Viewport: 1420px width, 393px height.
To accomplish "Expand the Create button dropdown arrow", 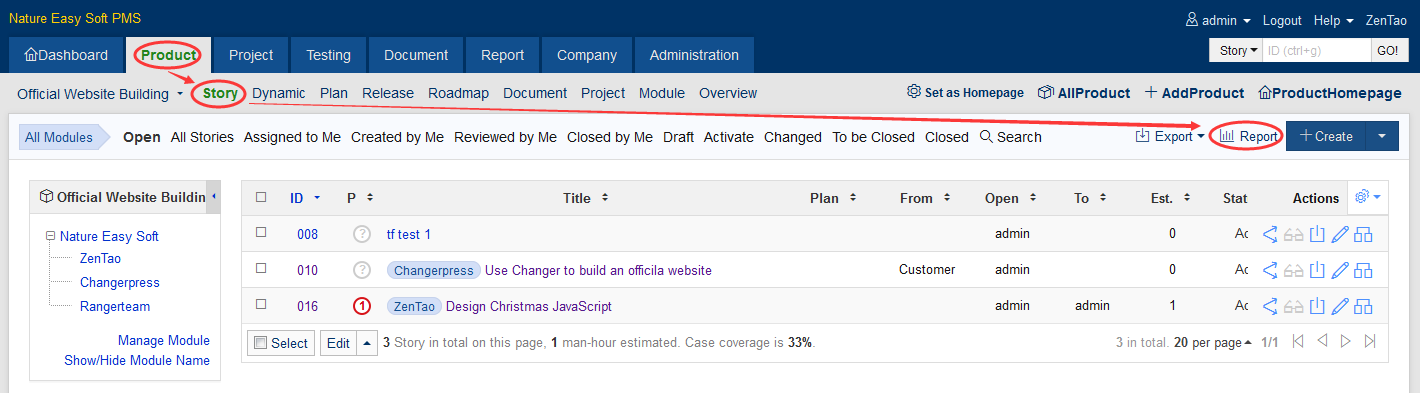I will click(1382, 137).
